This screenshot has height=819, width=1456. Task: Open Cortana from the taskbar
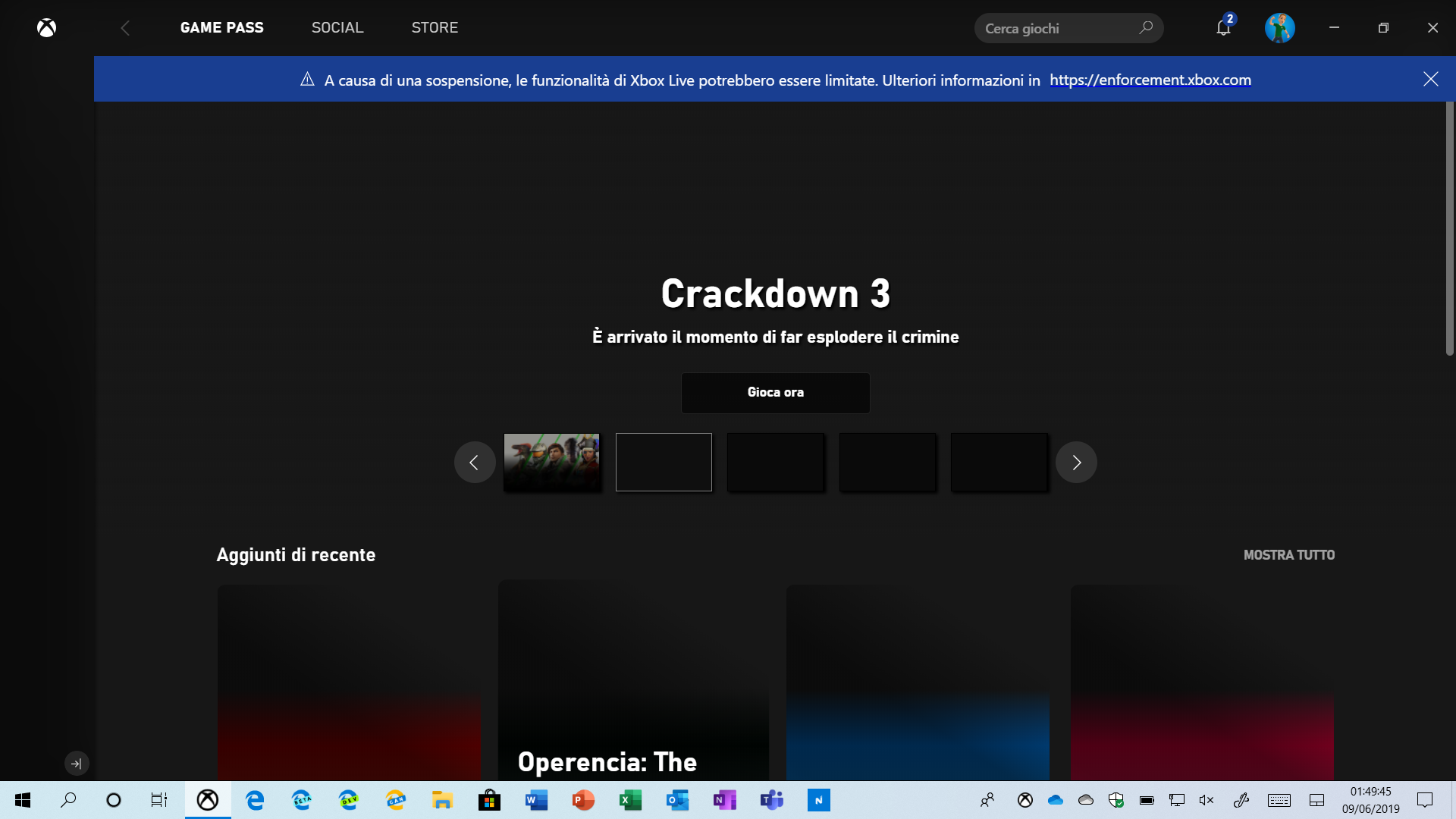coord(114,800)
